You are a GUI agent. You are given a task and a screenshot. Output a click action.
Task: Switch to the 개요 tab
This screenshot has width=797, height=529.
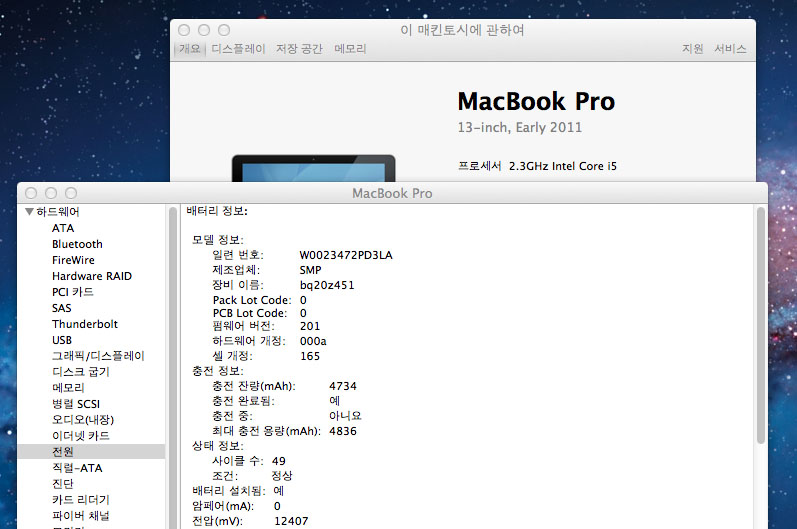point(190,49)
